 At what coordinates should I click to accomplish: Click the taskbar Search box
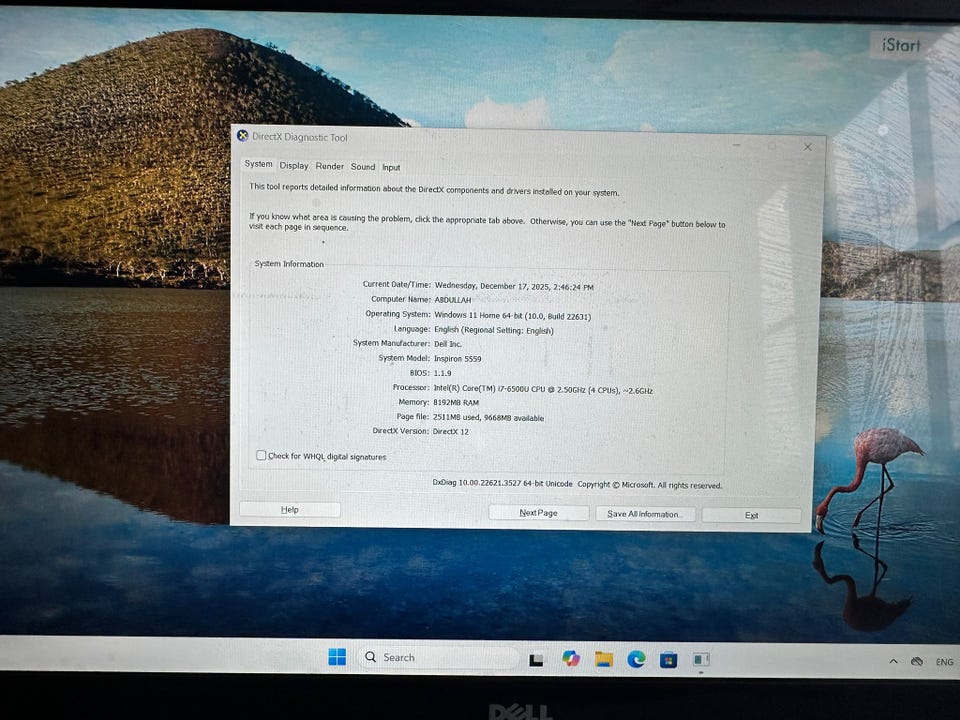tap(438, 657)
